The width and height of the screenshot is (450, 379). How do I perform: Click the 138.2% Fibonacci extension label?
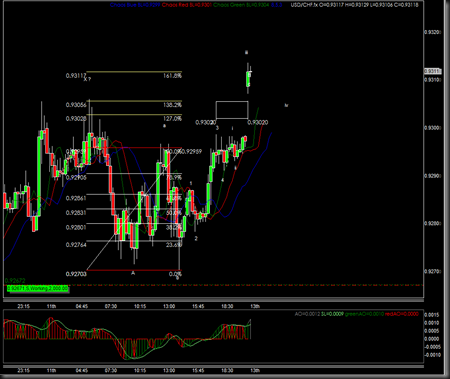pyautogui.click(x=172, y=105)
